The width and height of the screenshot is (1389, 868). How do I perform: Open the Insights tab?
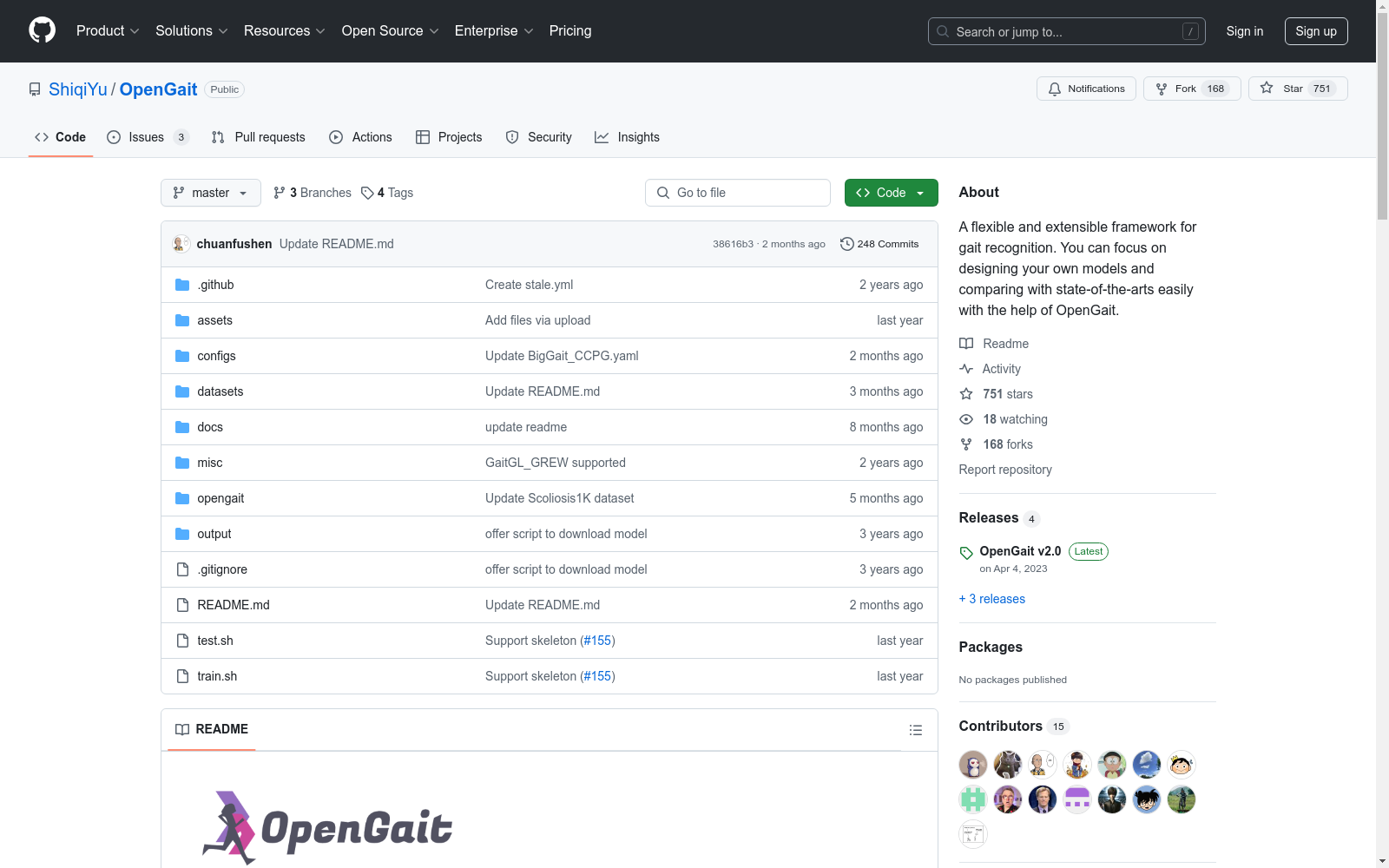(627, 137)
